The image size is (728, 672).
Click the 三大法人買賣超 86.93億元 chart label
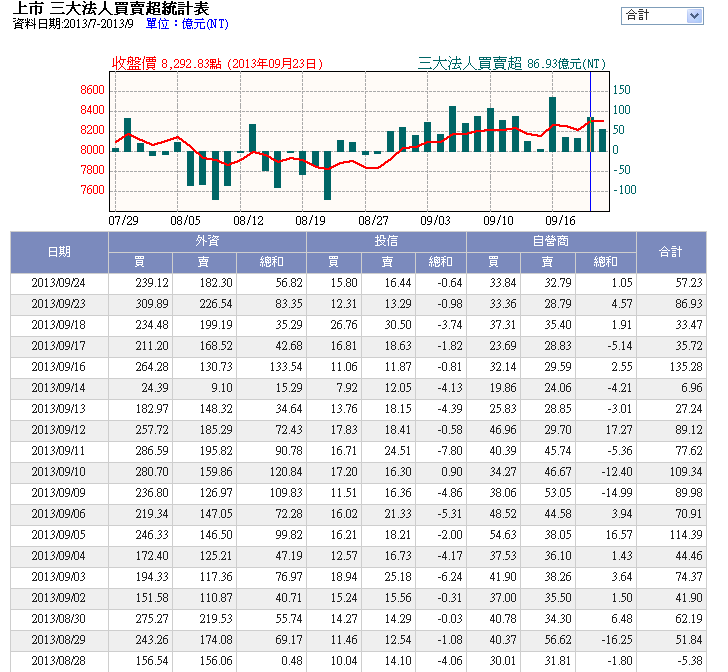pos(512,64)
